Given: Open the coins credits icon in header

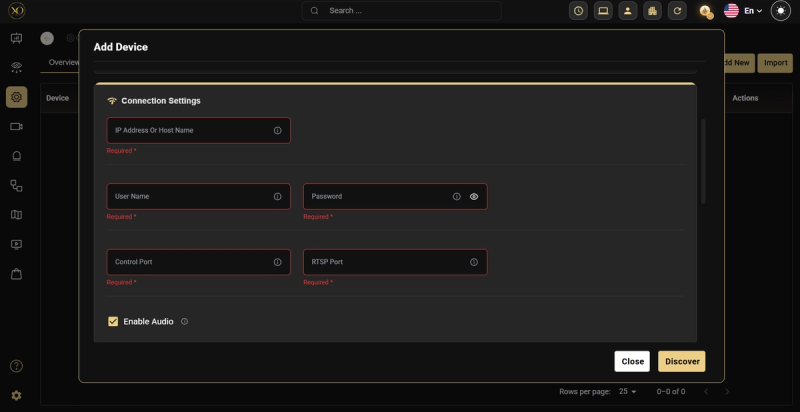Looking at the screenshot, I should click(706, 11).
